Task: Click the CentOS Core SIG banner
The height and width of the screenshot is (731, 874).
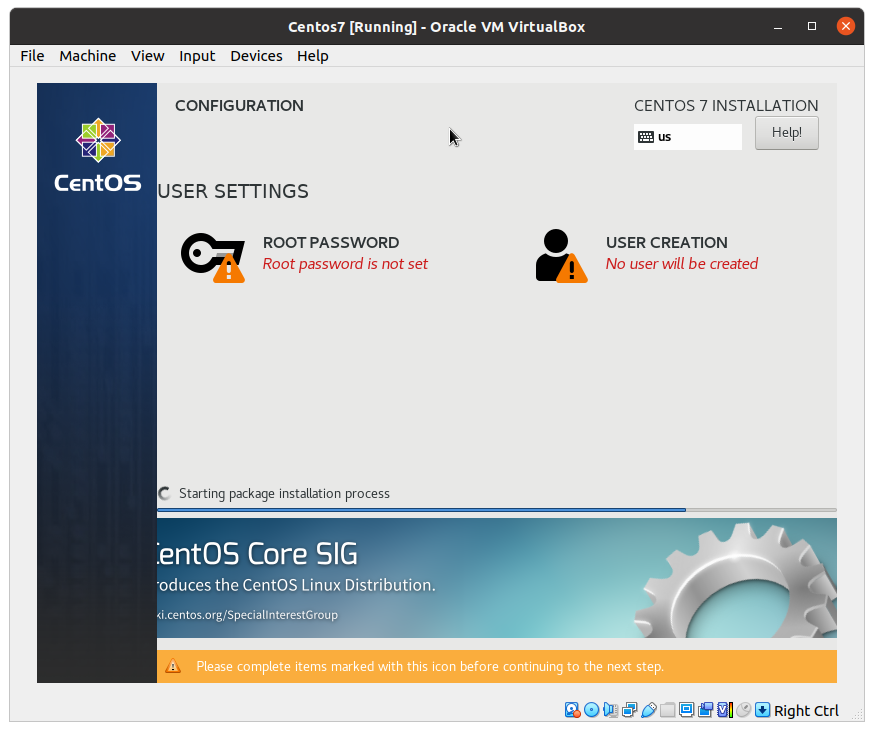Action: tap(497, 578)
